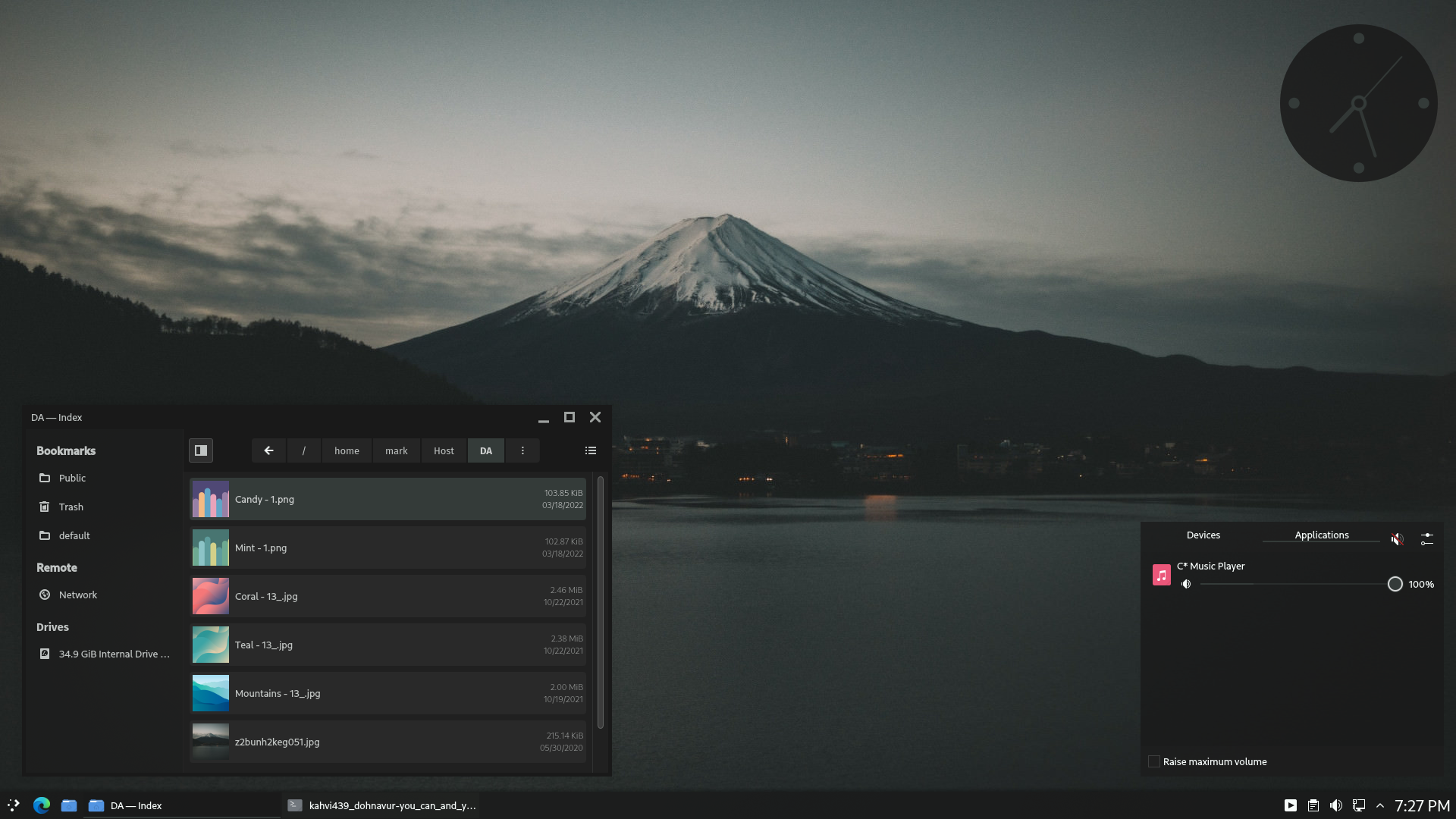Close the DA — Index window
This screenshot has height=819, width=1456.
click(x=595, y=417)
